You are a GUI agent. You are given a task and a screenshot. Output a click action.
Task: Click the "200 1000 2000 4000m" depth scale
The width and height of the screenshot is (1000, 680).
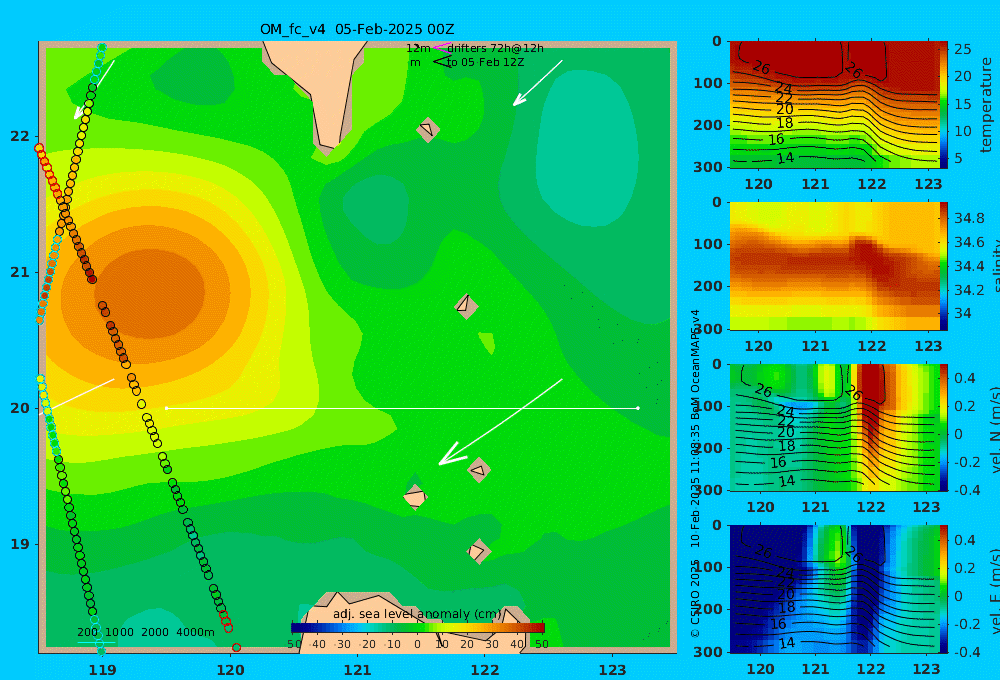pyautogui.click(x=145, y=632)
